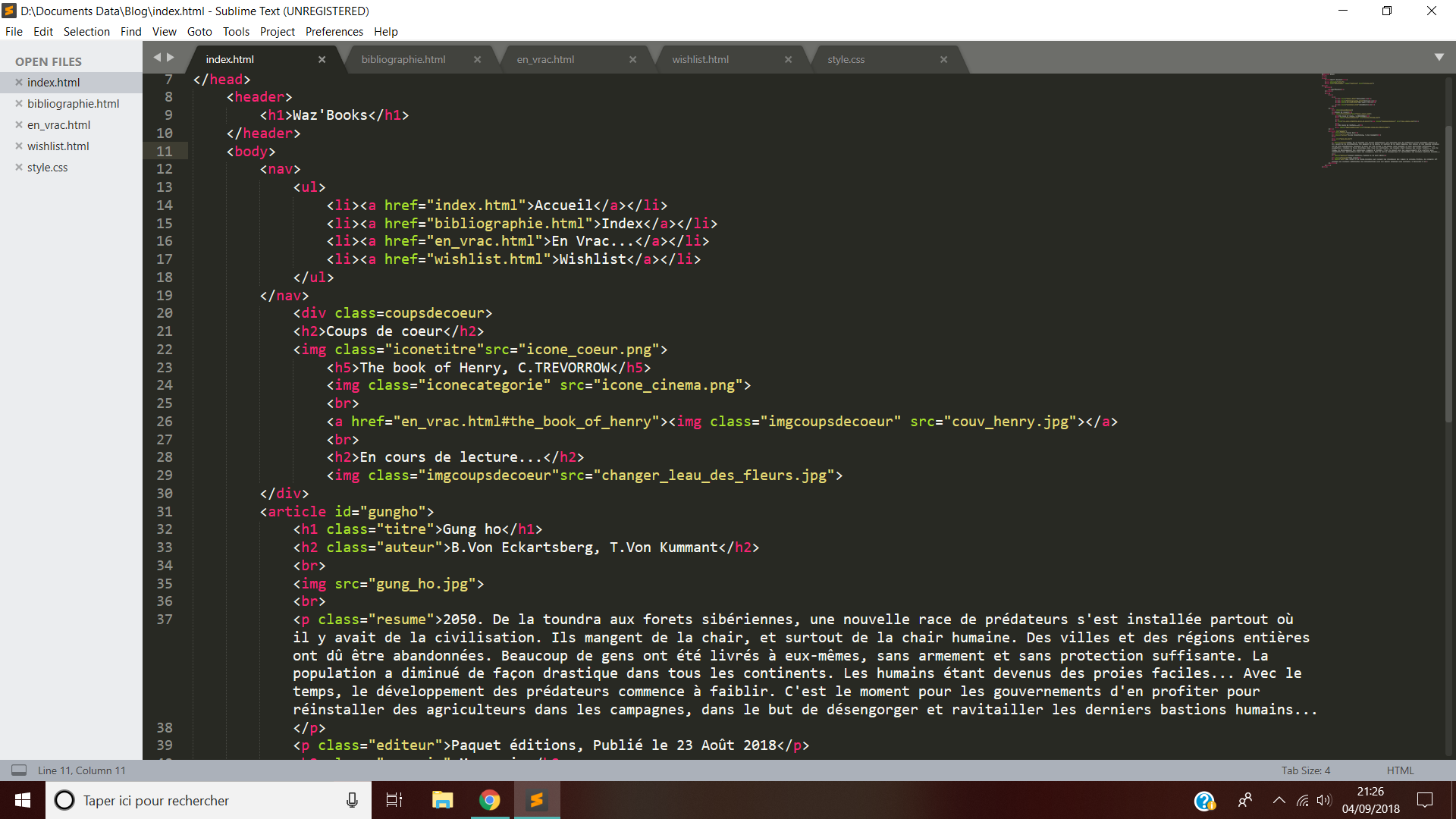Change the HTML syntax in the status bar
Screen dimensions: 1456x819
[1400, 770]
